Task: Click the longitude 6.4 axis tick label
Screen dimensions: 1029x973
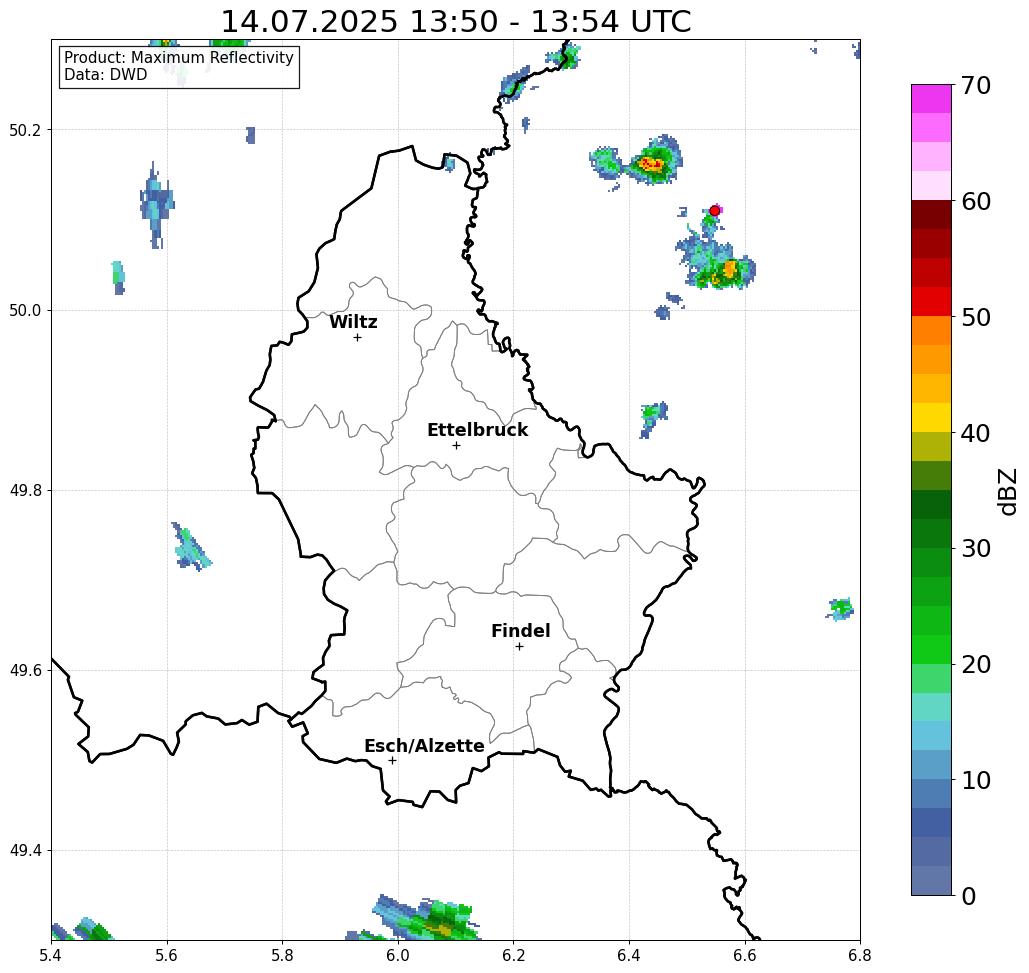Action: coord(629,956)
